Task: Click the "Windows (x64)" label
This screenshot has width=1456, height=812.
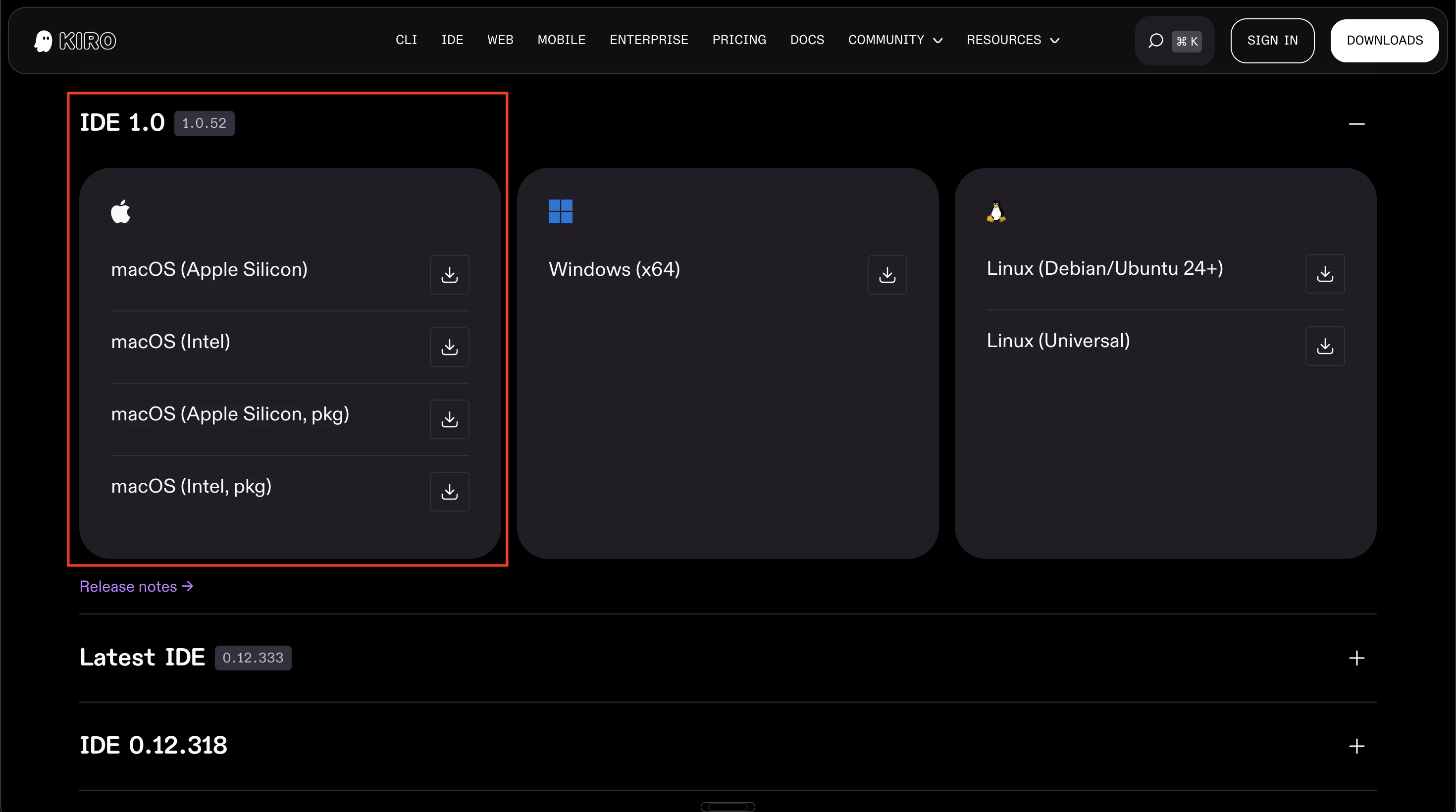Action: coord(615,269)
